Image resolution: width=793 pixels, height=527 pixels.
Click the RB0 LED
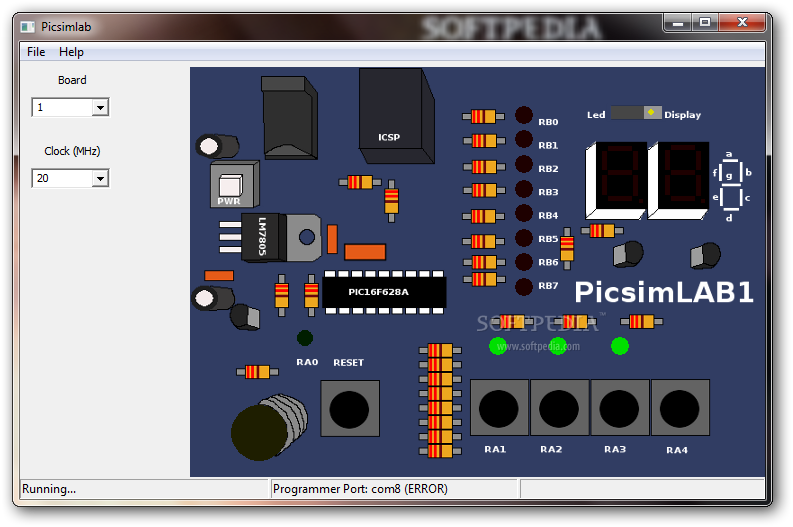523,115
